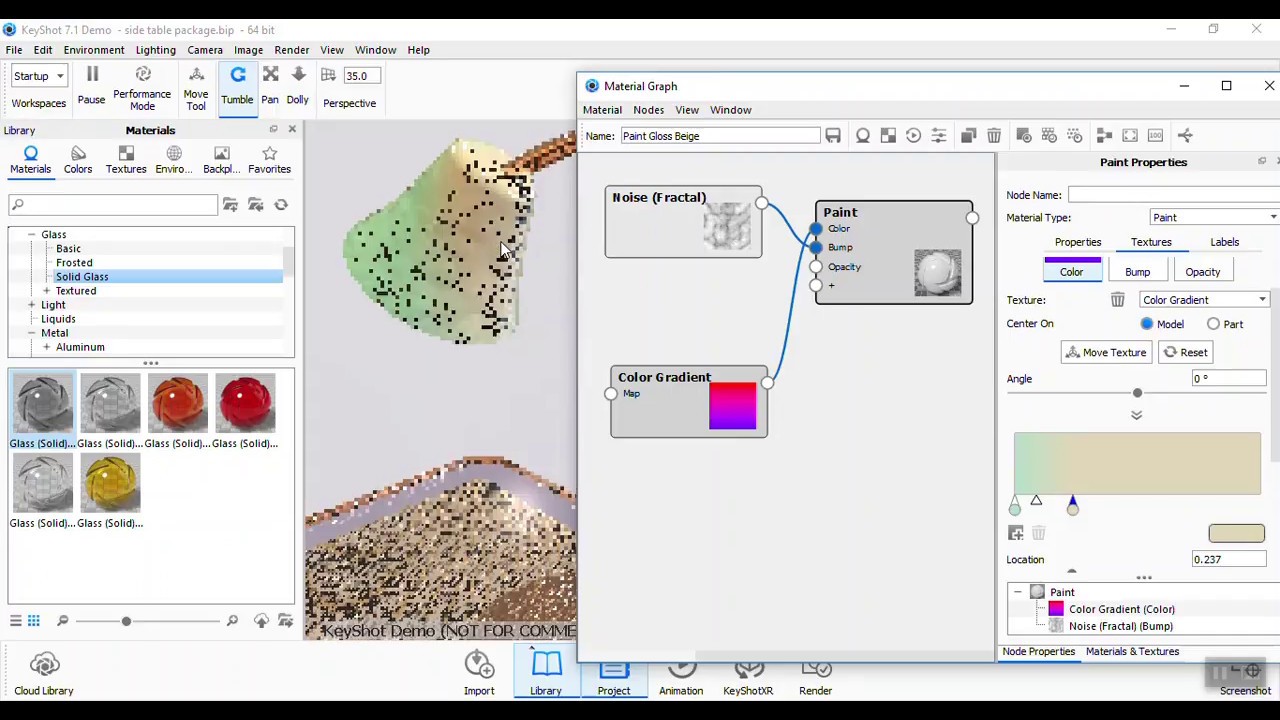Select the Model center-on radio button

coord(1146,324)
